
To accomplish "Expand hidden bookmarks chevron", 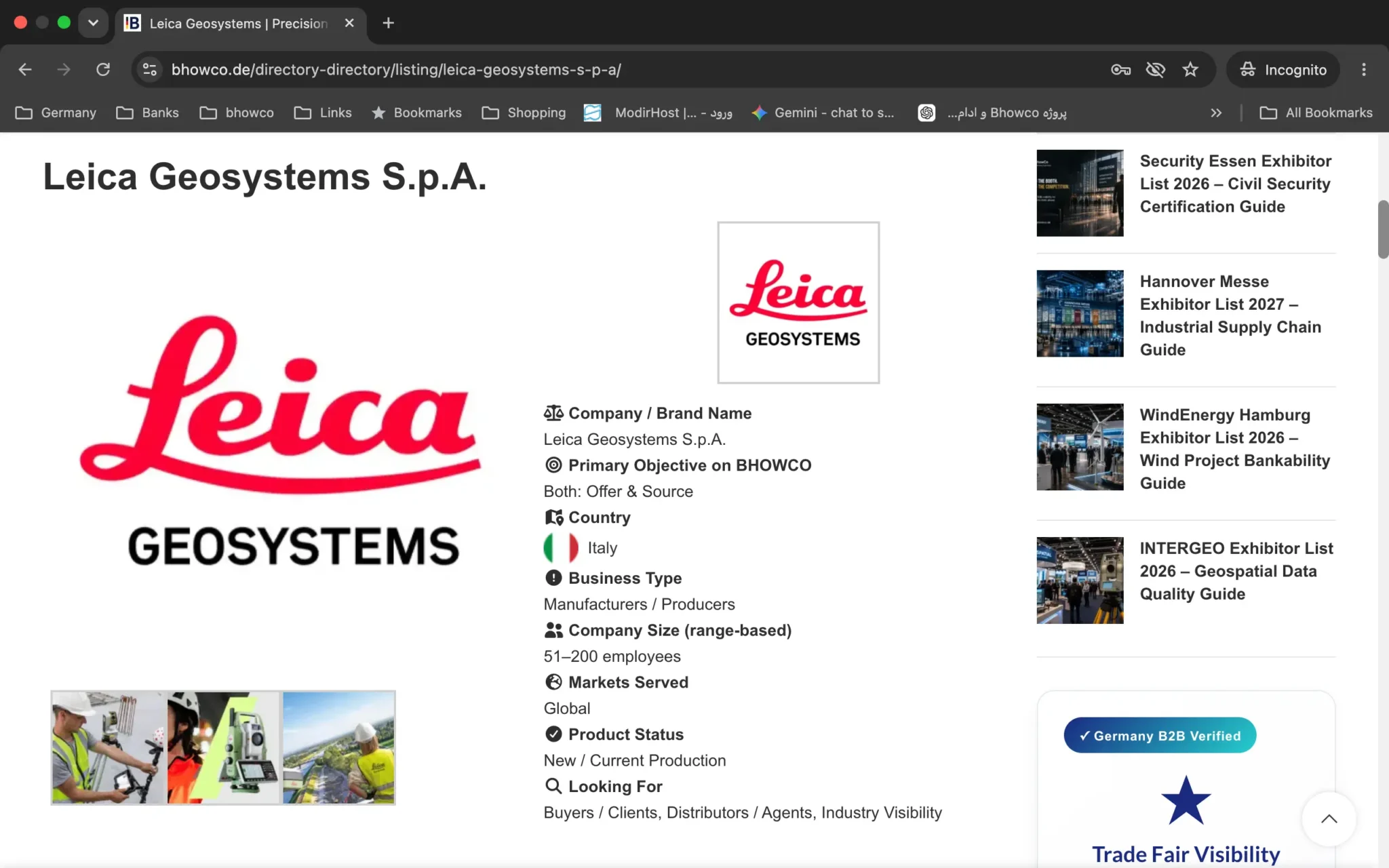I will click(1216, 113).
